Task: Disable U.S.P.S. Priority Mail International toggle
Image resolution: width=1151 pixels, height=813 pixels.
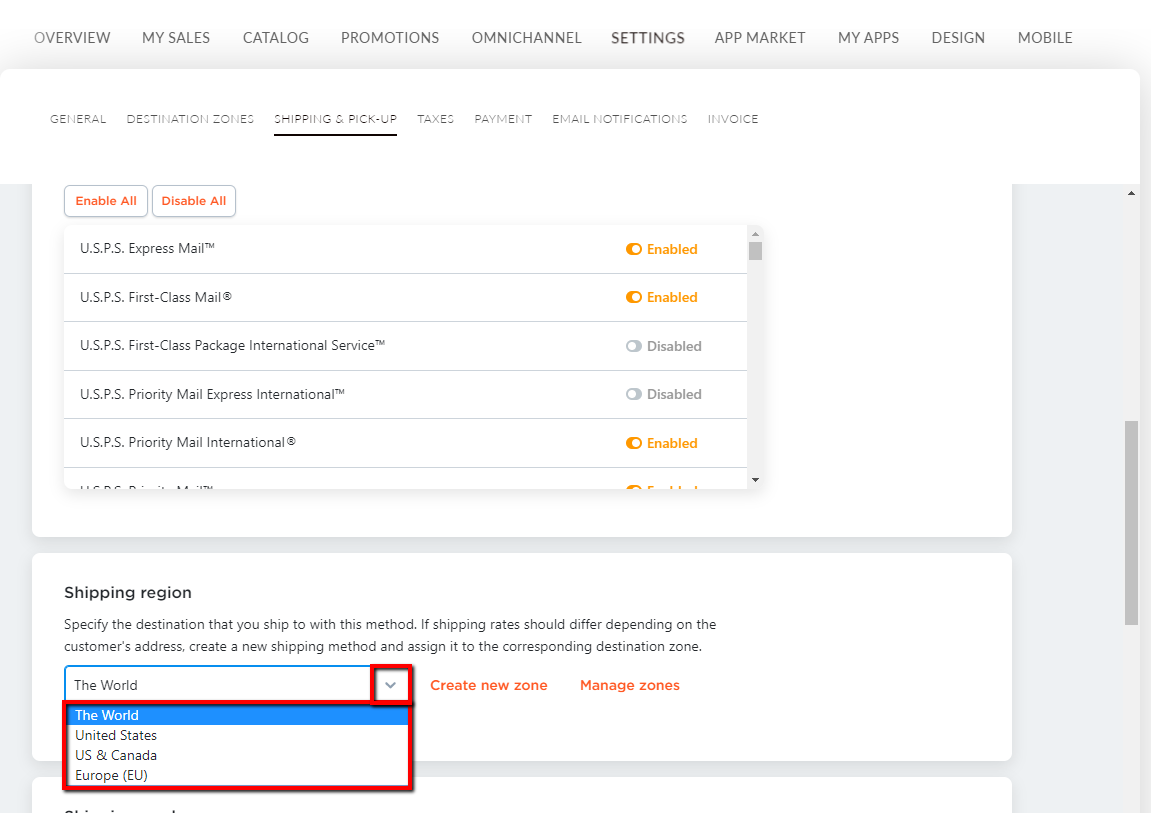Action: click(633, 443)
